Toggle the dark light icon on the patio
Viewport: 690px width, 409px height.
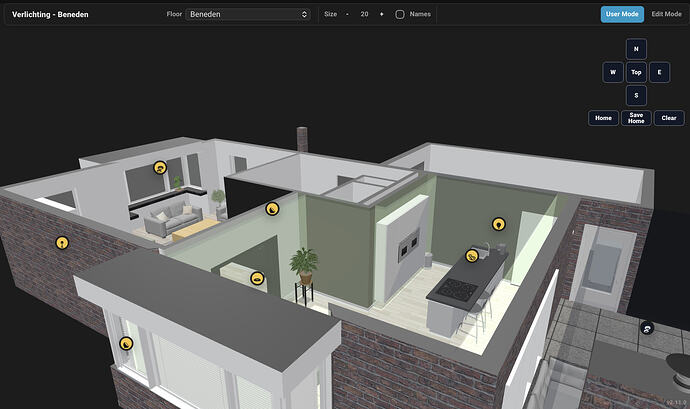(x=647, y=328)
